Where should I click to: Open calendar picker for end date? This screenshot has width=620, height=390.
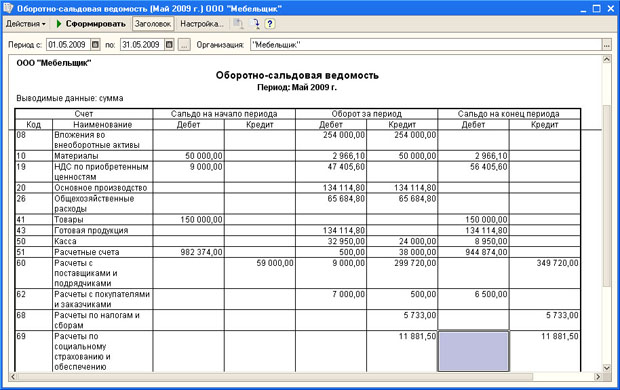(169, 45)
